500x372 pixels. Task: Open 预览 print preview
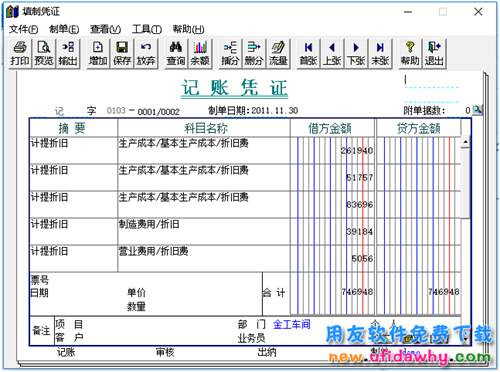click(x=44, y=54)
